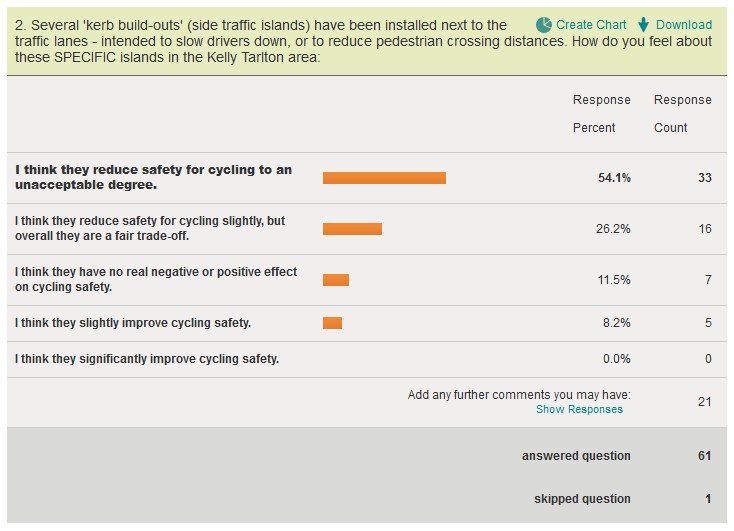Open the Create Chart link
This screenshot has width=734, height=531.
(x=591, y=25)
